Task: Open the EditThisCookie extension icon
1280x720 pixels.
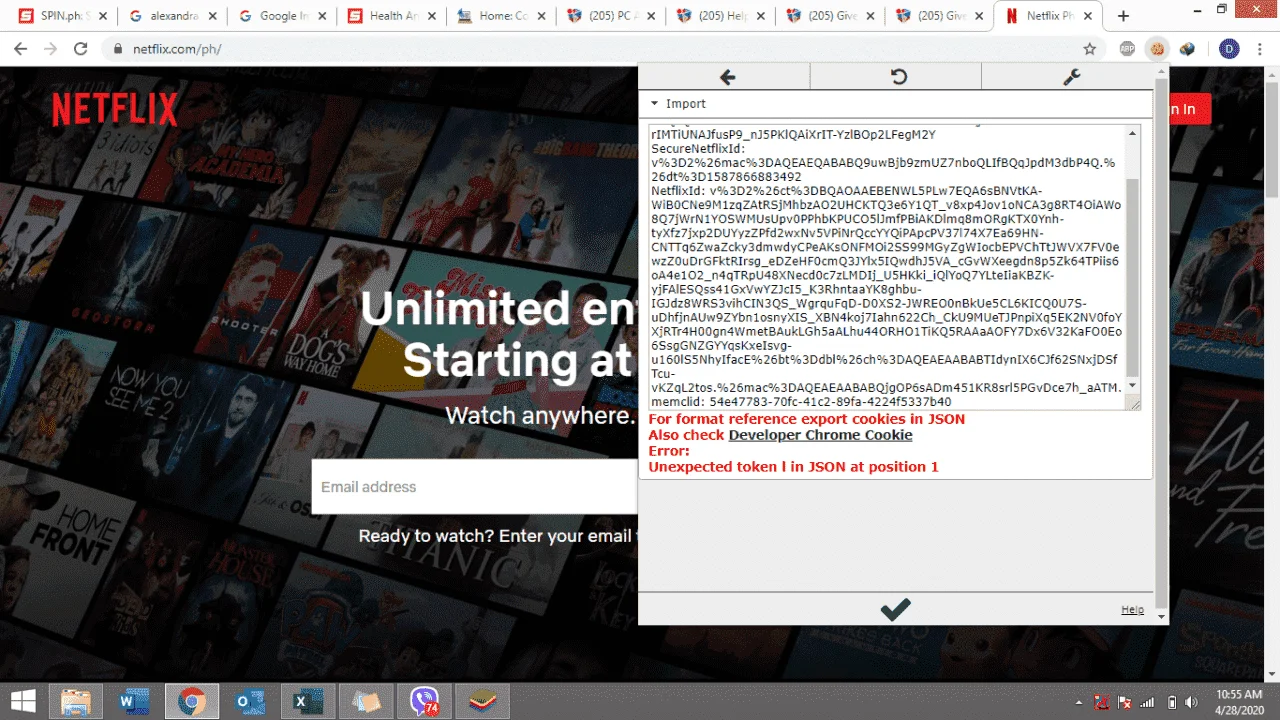Action: pyautogui.click(x=1157, y=48)
